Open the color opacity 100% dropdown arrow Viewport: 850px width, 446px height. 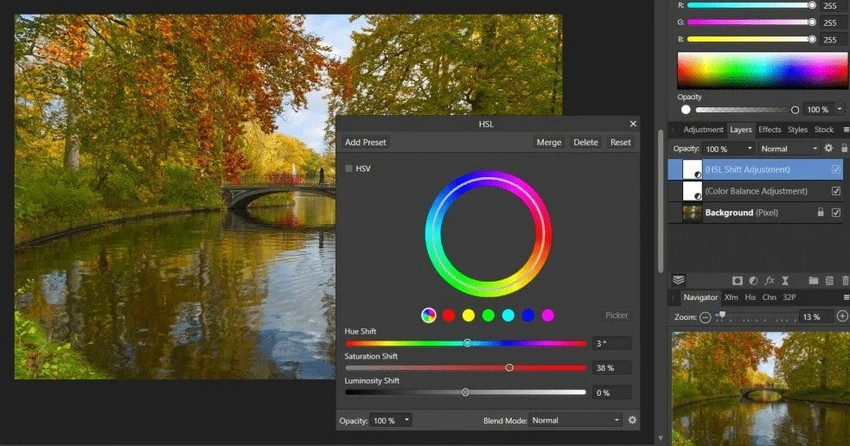click(x=839, y=109)
